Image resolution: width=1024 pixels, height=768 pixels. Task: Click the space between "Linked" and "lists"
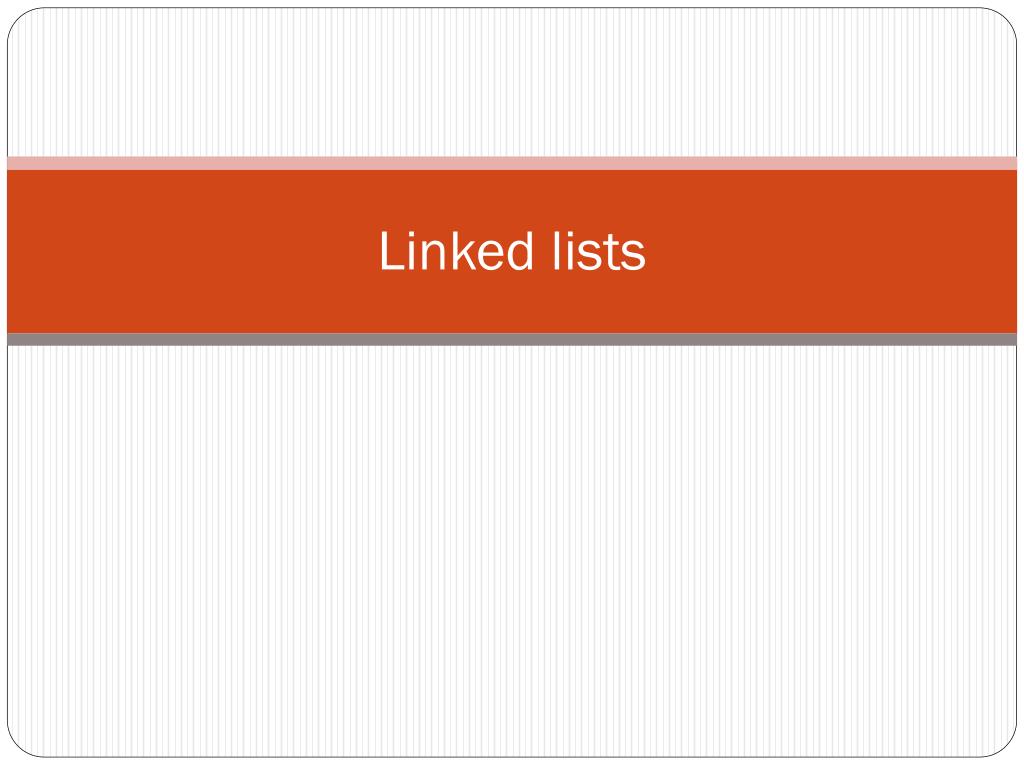click(x=543, y=251)
